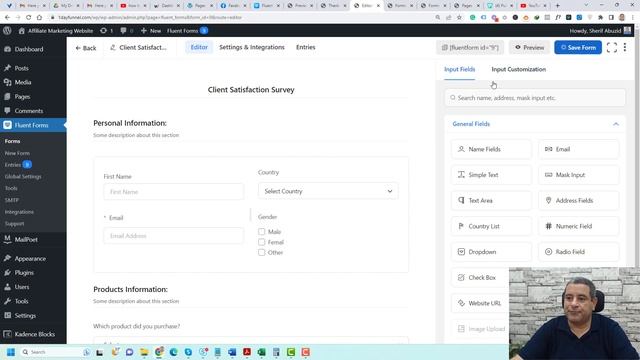The width and height of the screenshot is (640, 360).
Task: Focus the field search box
Action: tap(535, 98)
